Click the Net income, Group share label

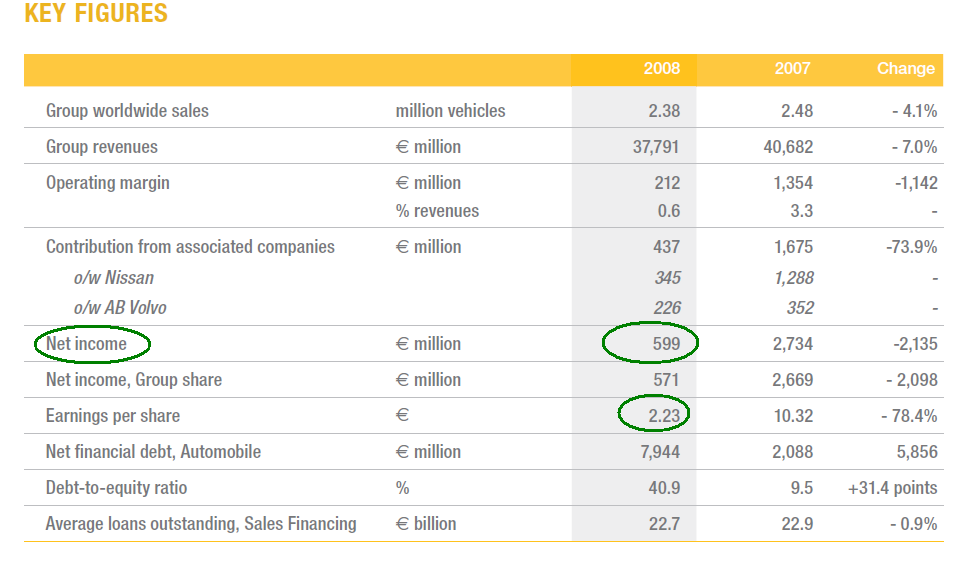click(x=134, y=380)
